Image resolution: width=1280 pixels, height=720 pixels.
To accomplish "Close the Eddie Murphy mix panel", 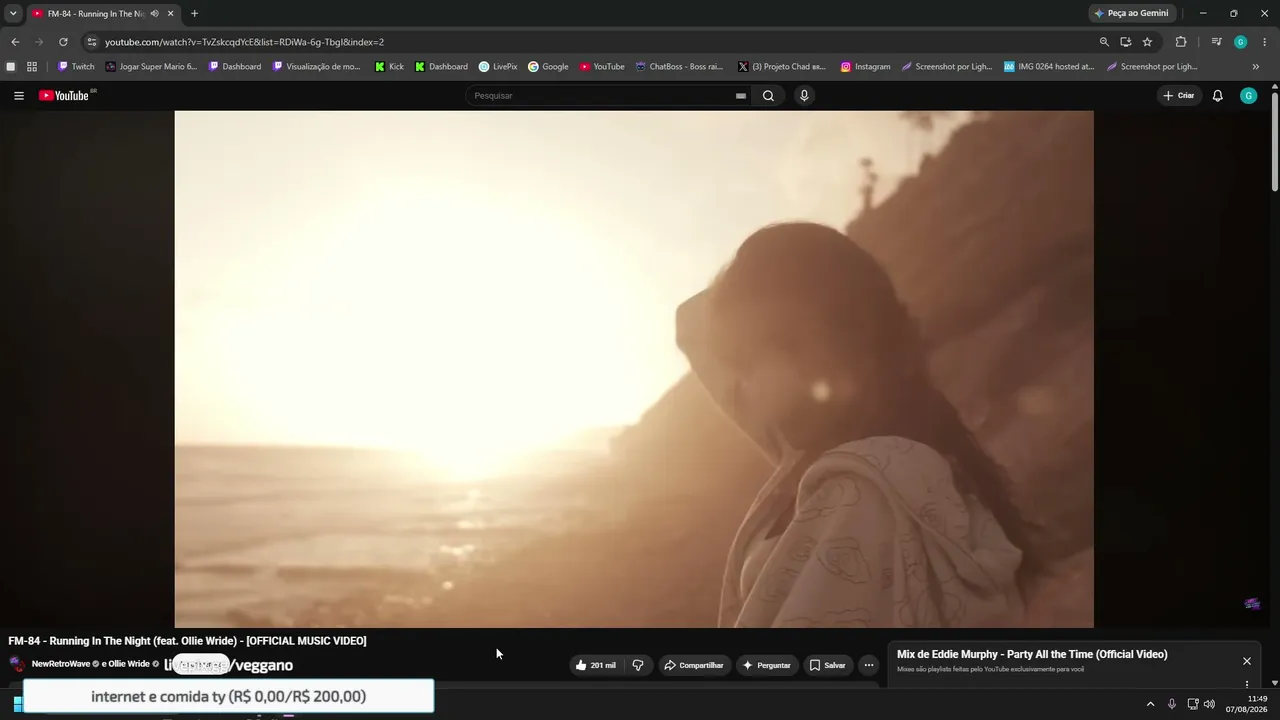I will coord(1247,661).
